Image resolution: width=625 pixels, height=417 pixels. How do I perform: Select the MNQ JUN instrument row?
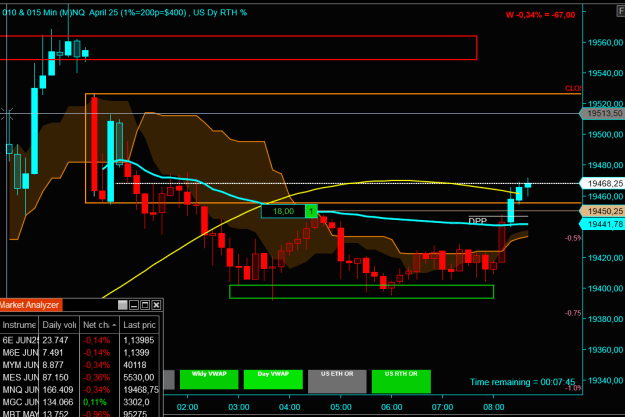tap(80, 389)
